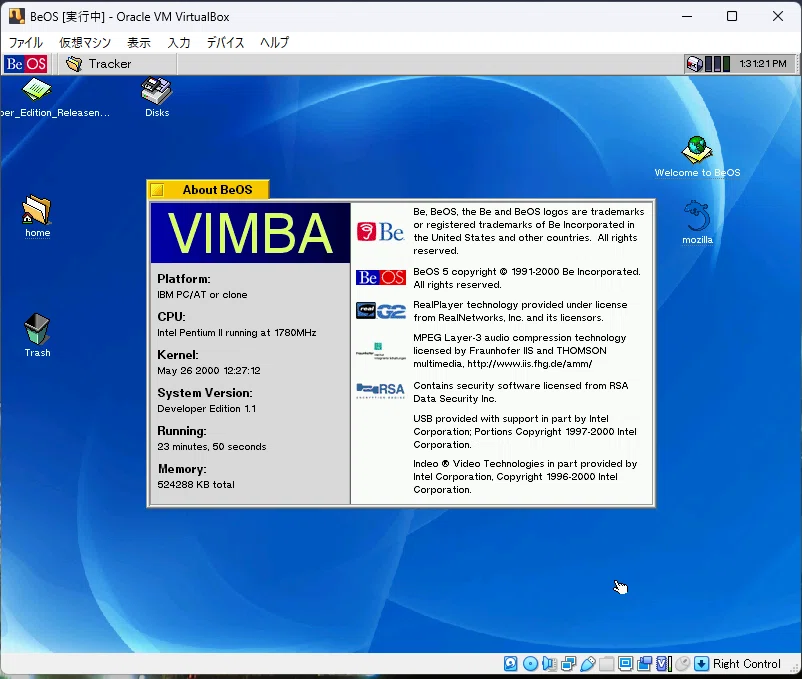Click the About BeOS window title tab
This screenshot has width=802, height=679.
[217, 190]
